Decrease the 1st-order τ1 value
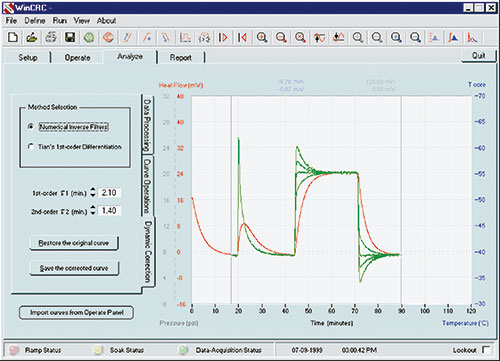 point(93,195)
